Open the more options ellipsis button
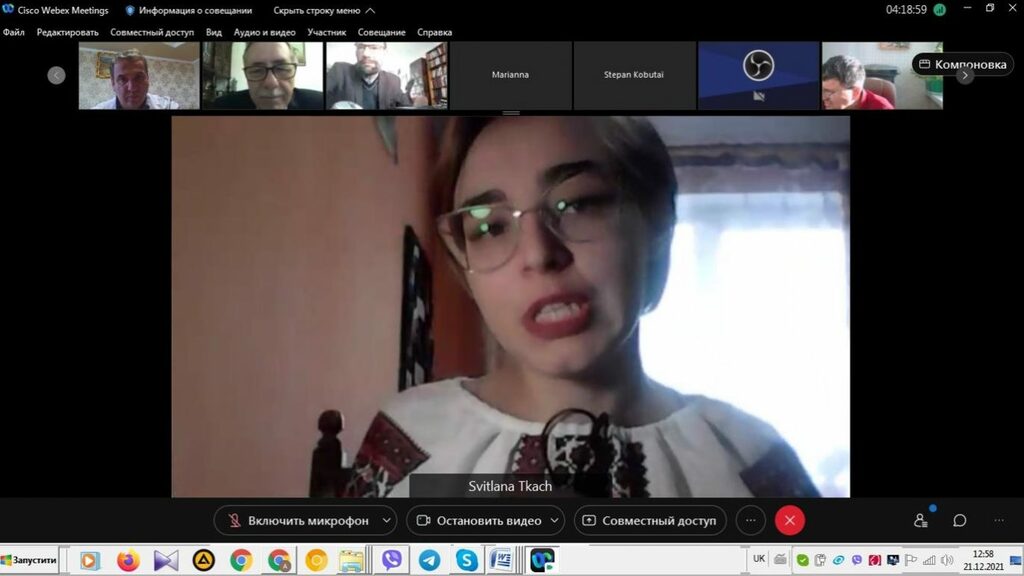The width and height of the screenshot is (1024, 576). point(750,520)
